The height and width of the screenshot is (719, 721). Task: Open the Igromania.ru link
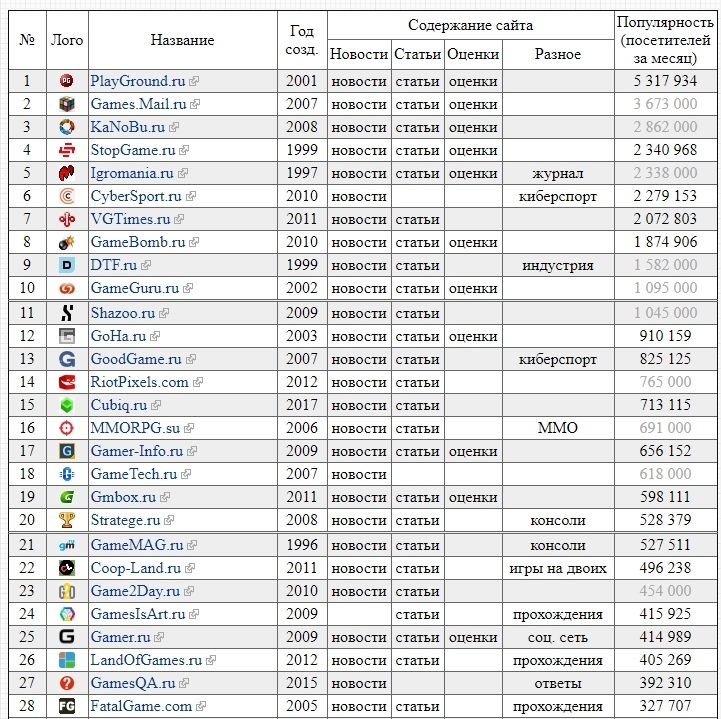click(132, 173)
